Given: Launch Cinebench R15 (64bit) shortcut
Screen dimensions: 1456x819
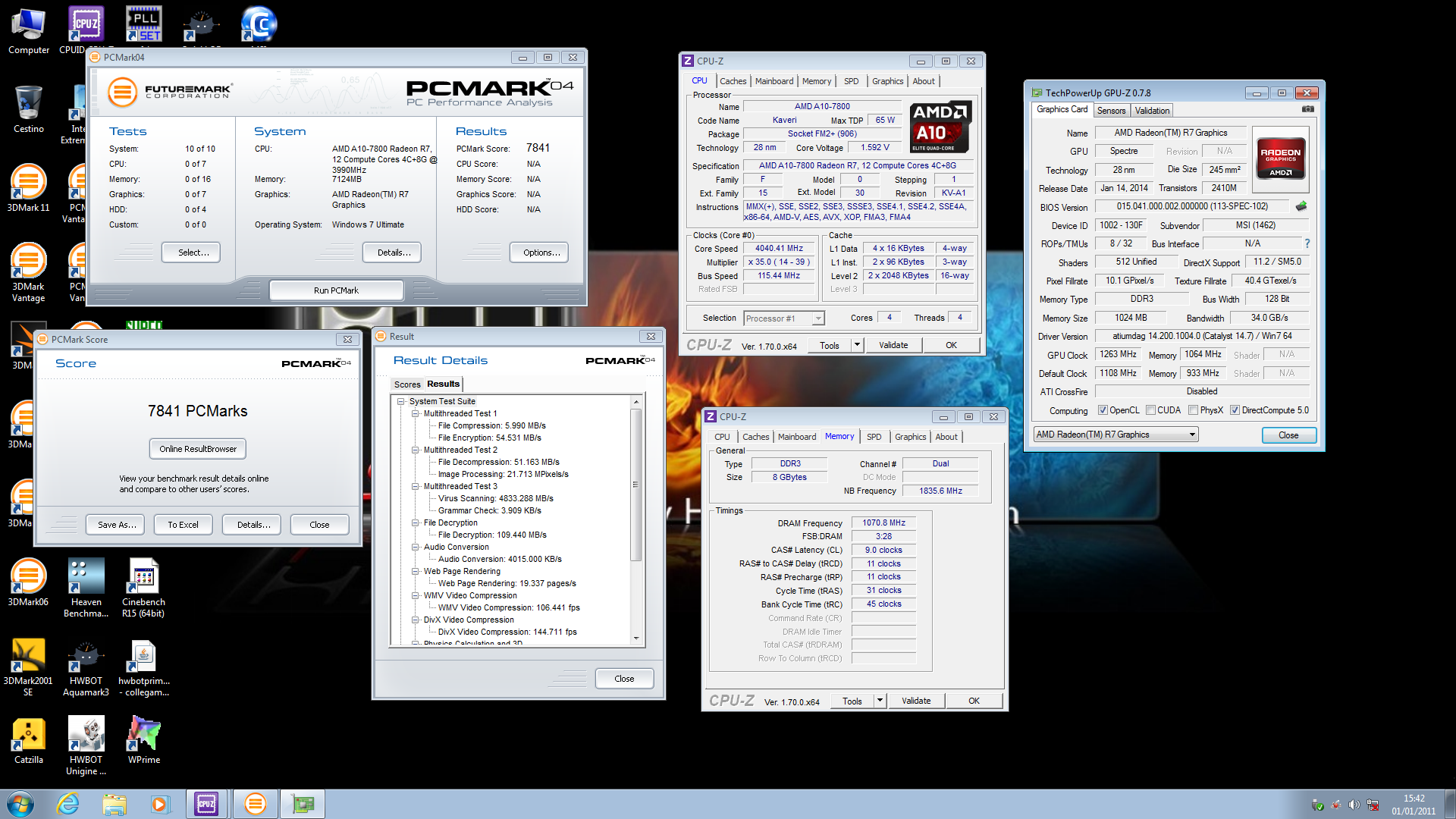Looking at the screenshot, I should point(143,588).
